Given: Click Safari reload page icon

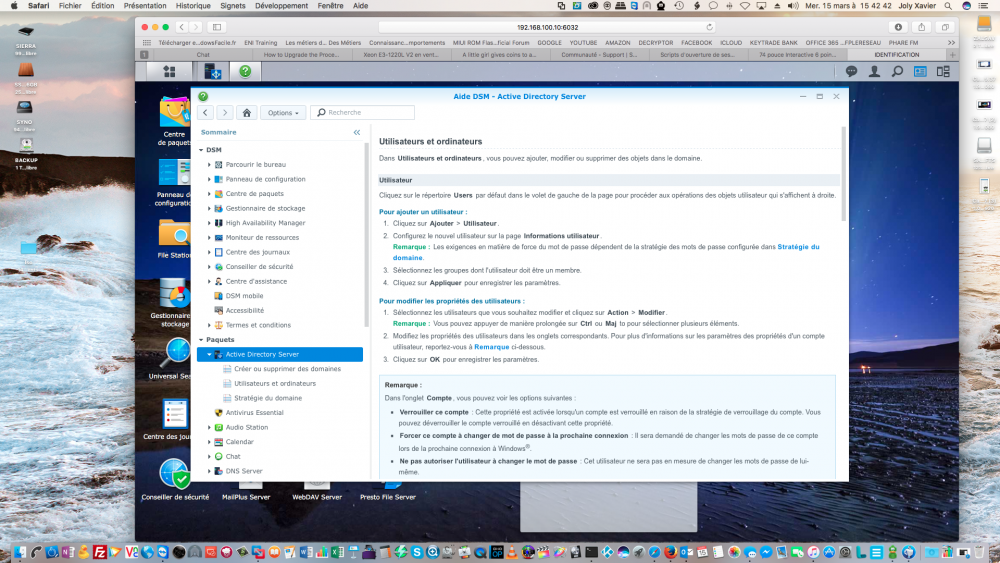Looking at the screenshot, I should click(x=709, y=27).
